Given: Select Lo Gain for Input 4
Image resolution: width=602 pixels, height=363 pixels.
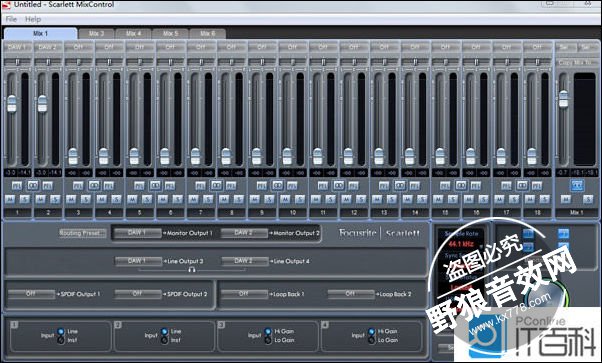Looking at the screenshot, I should pyautogui.click(x=372, y=340).
